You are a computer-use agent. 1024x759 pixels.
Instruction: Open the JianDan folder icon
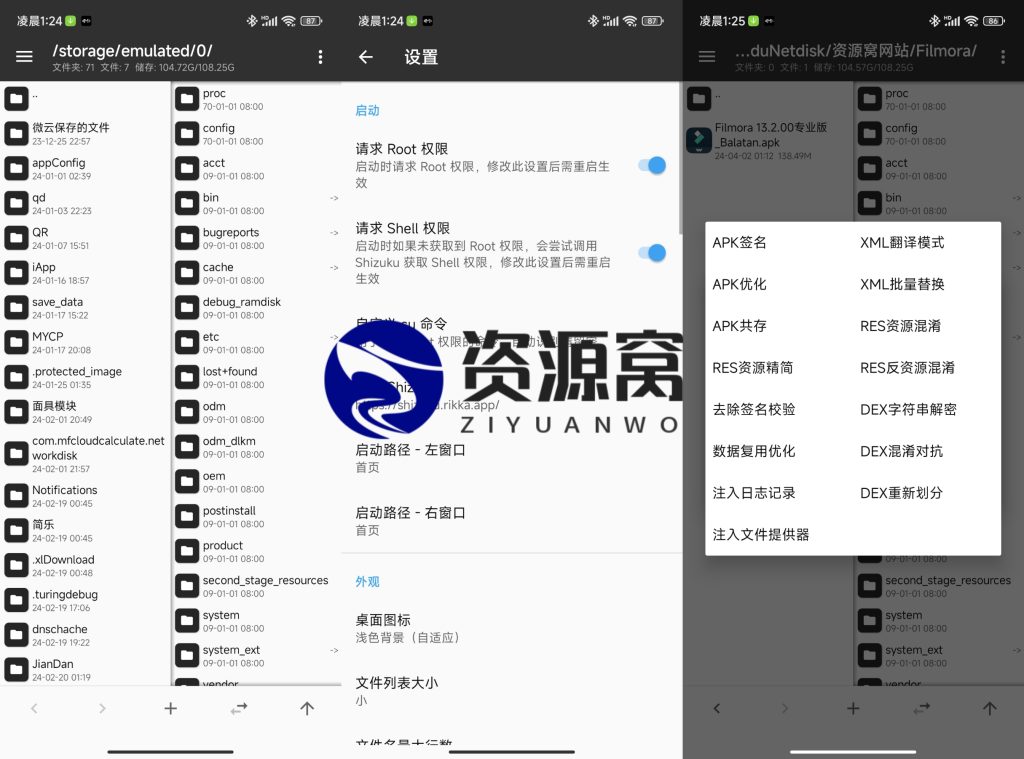[16, 670]
